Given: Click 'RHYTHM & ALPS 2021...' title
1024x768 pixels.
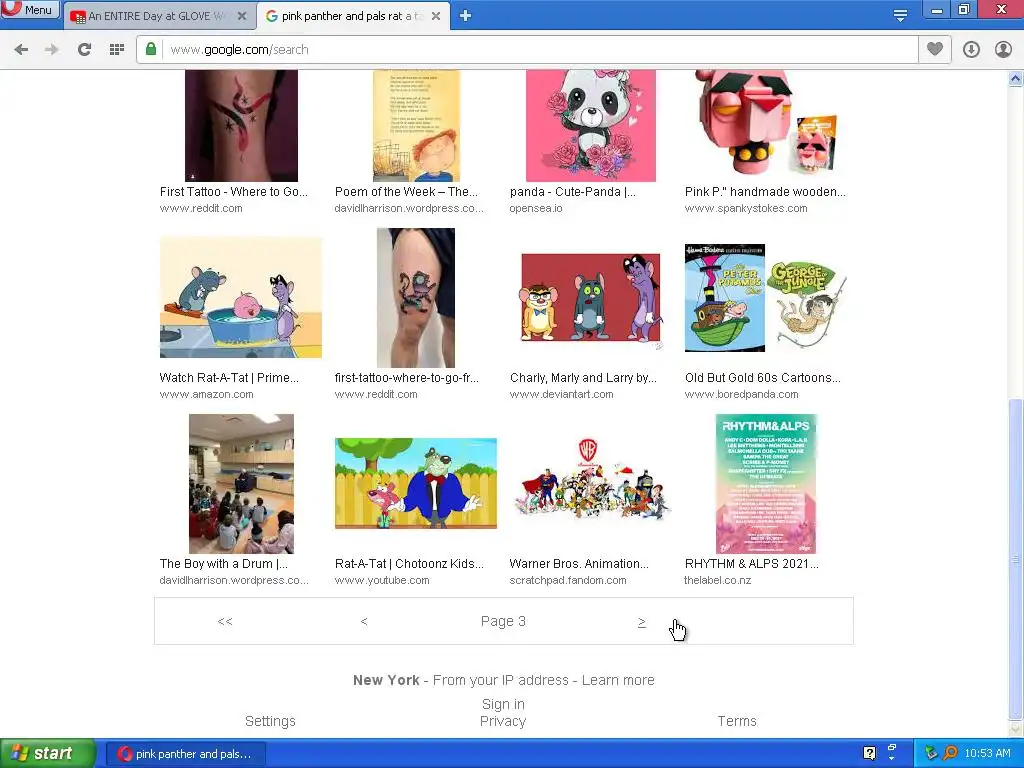Looking at the screenshot, I should click(752, 564).
